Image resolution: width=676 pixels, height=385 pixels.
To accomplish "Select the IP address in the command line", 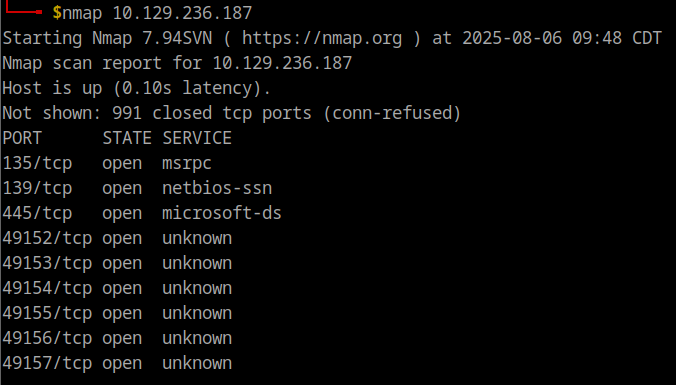I will tap(182, 13).
